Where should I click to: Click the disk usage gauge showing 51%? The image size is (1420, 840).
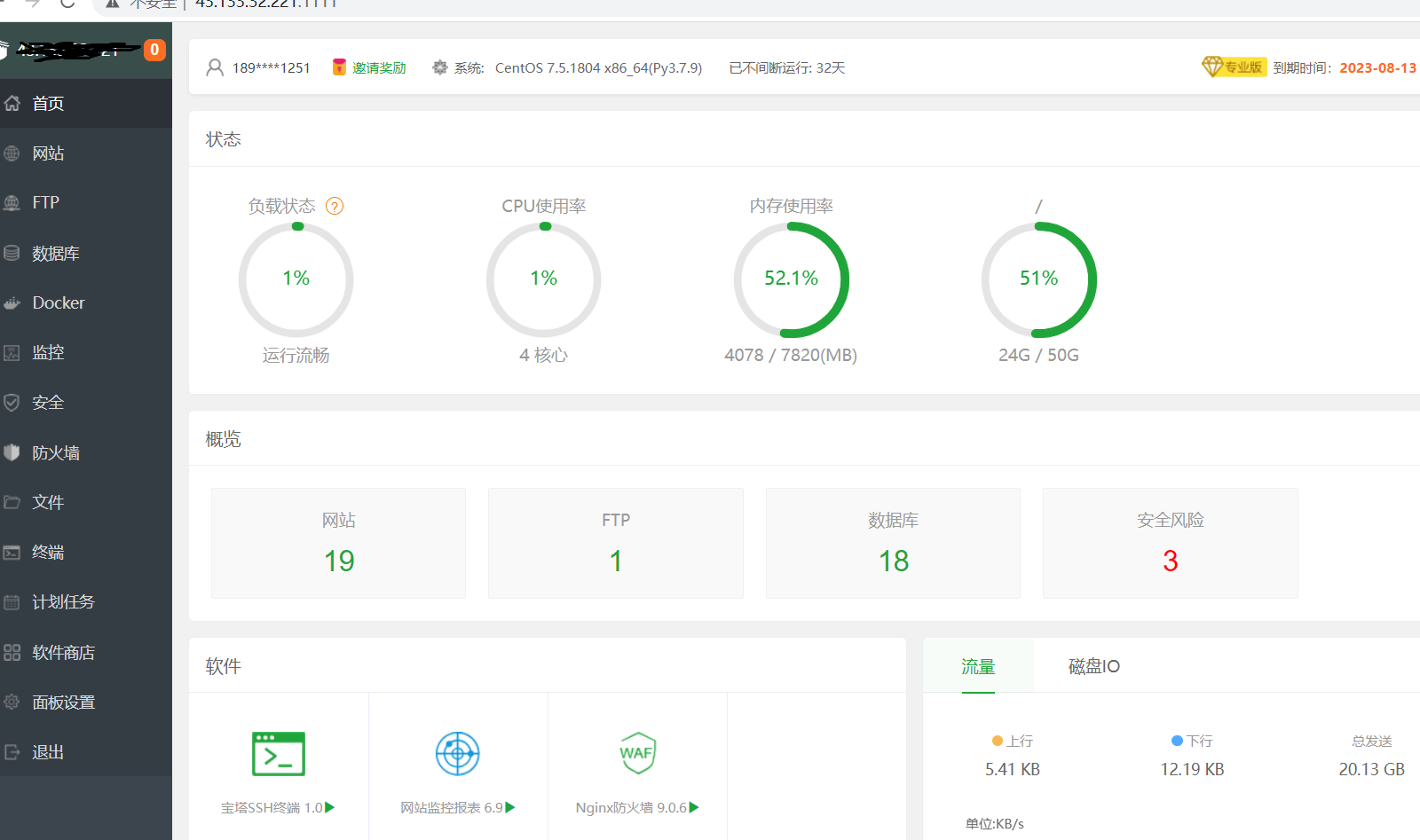pyautogui.click(x=1038, y=279)
